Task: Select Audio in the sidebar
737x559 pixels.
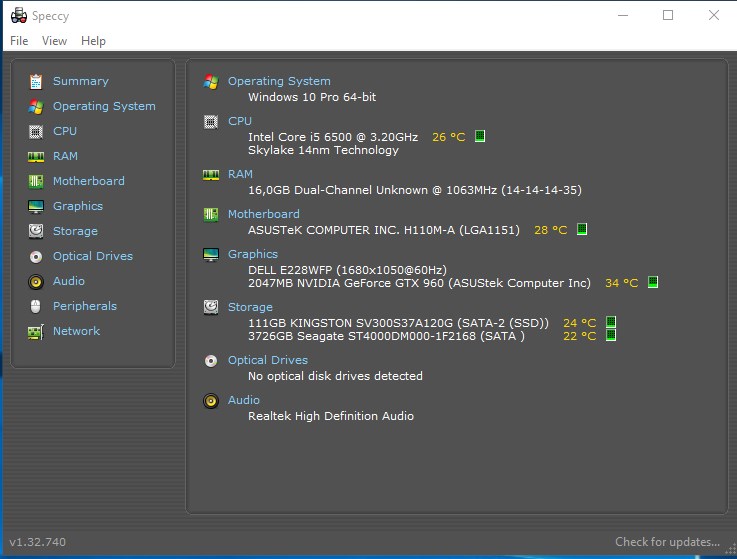Action: (69, 281)
